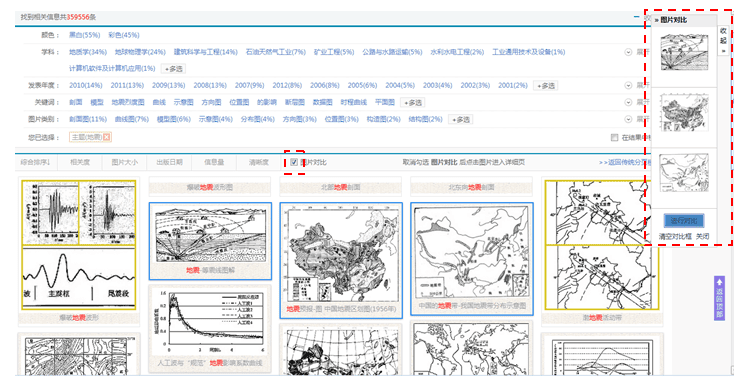The width and height of the screenshot is (736, 383).
Task: Filter subject by 石油天然气工业(7%)
Action: pyautogui.click(x=276, y=52)
